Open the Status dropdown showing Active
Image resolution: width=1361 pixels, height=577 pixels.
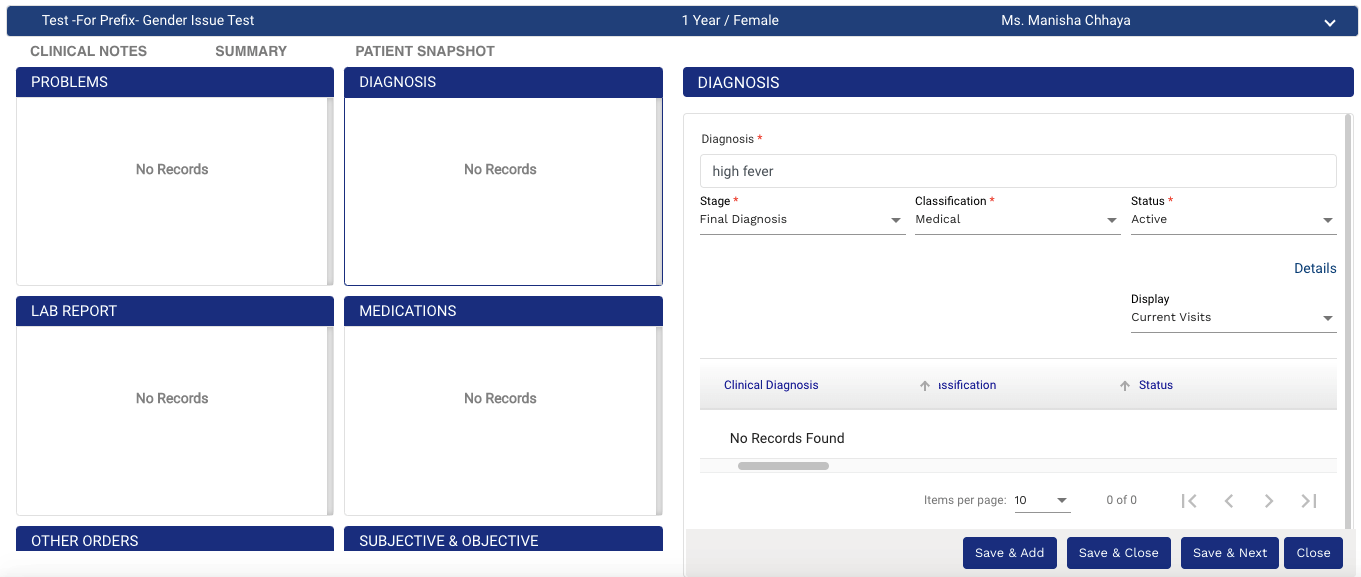(x=1233, y=220)
